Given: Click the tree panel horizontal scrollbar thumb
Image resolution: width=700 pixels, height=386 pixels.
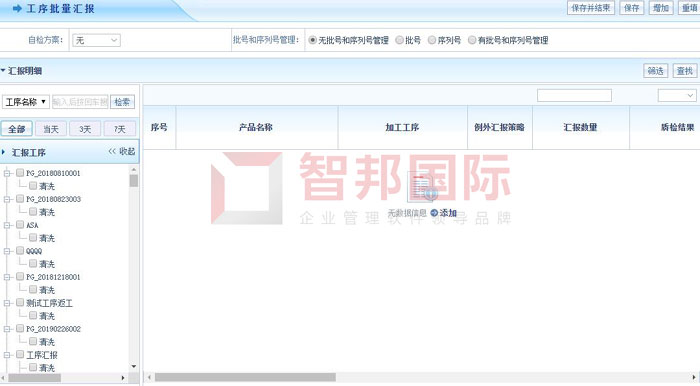Looking at the screenshot, I should pyautogui.click(x=34, y=378).
